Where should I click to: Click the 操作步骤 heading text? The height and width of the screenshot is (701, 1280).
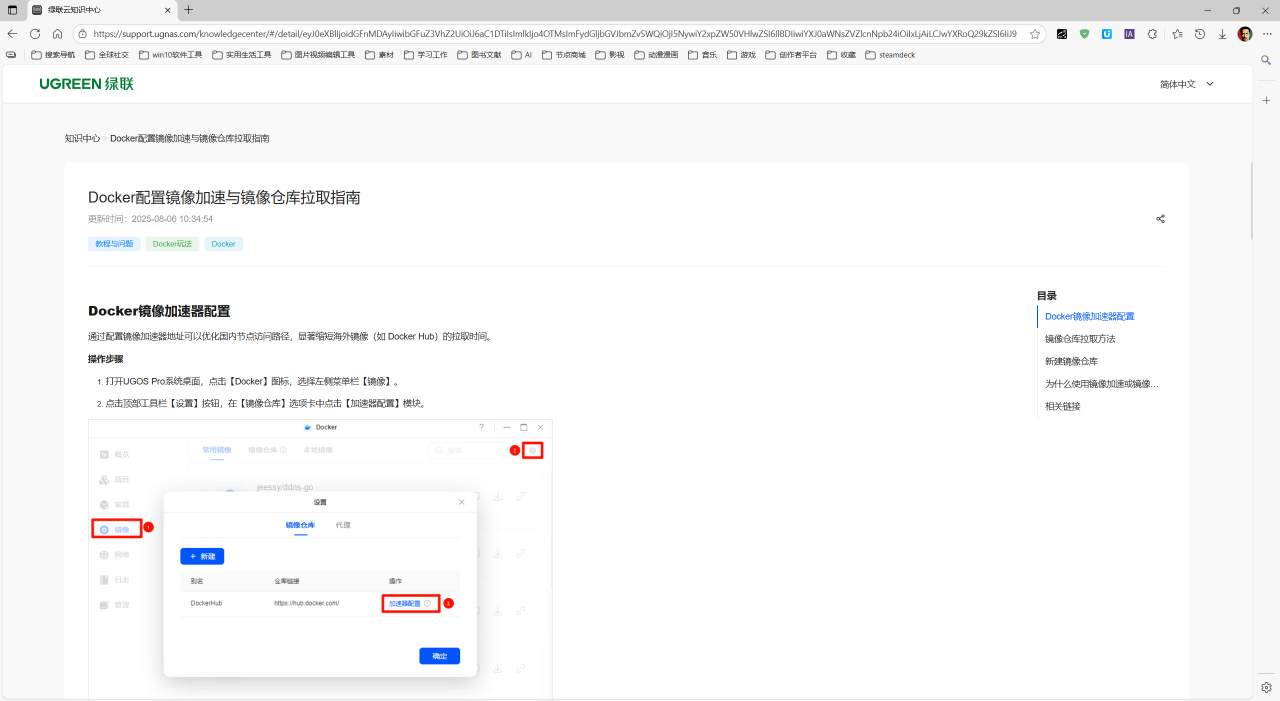pos(105,359)
